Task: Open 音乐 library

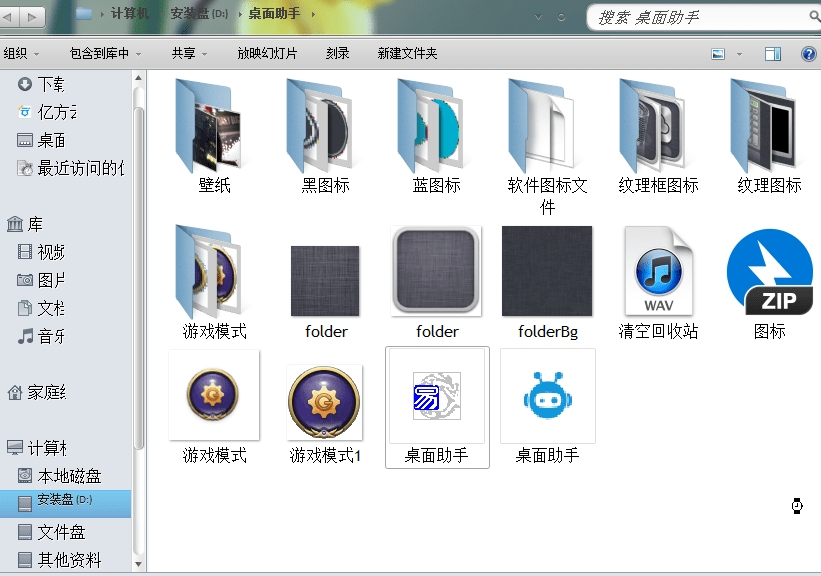Action: 41,336
